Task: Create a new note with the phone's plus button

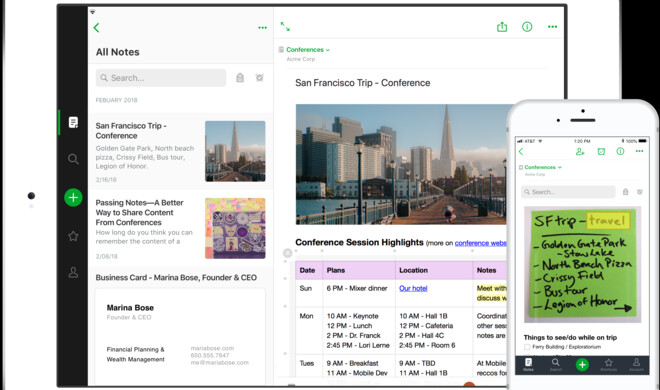Action: 582,365
